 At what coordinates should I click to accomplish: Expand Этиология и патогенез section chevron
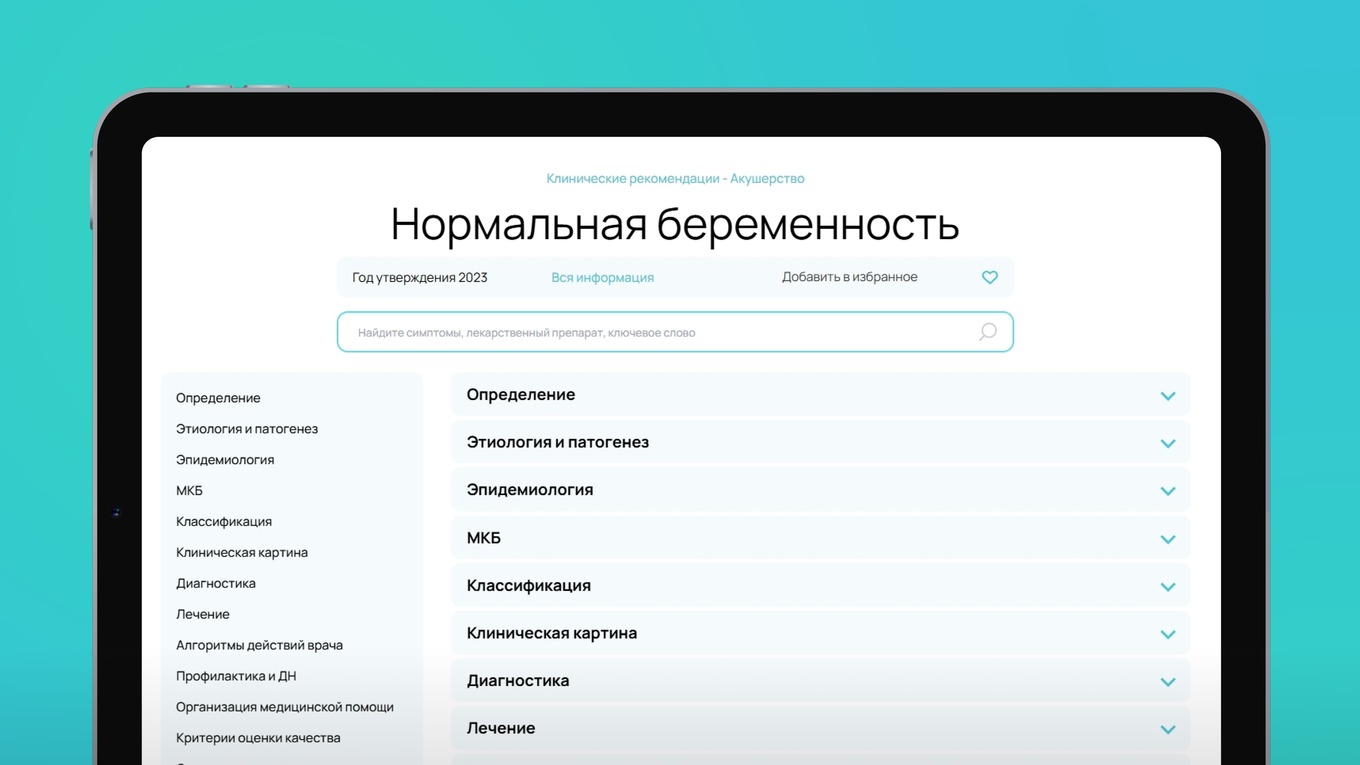pyautogui.click(x=1167, y=443)
